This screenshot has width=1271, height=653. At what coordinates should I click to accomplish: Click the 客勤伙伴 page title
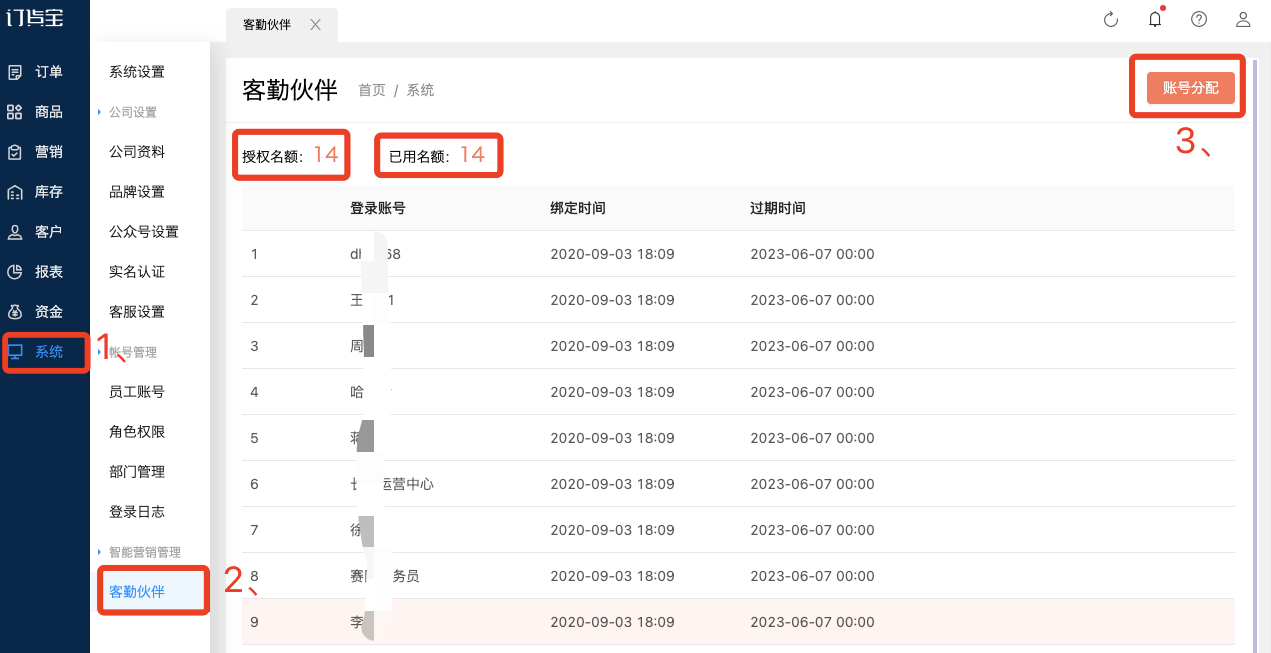pos(290,90)
